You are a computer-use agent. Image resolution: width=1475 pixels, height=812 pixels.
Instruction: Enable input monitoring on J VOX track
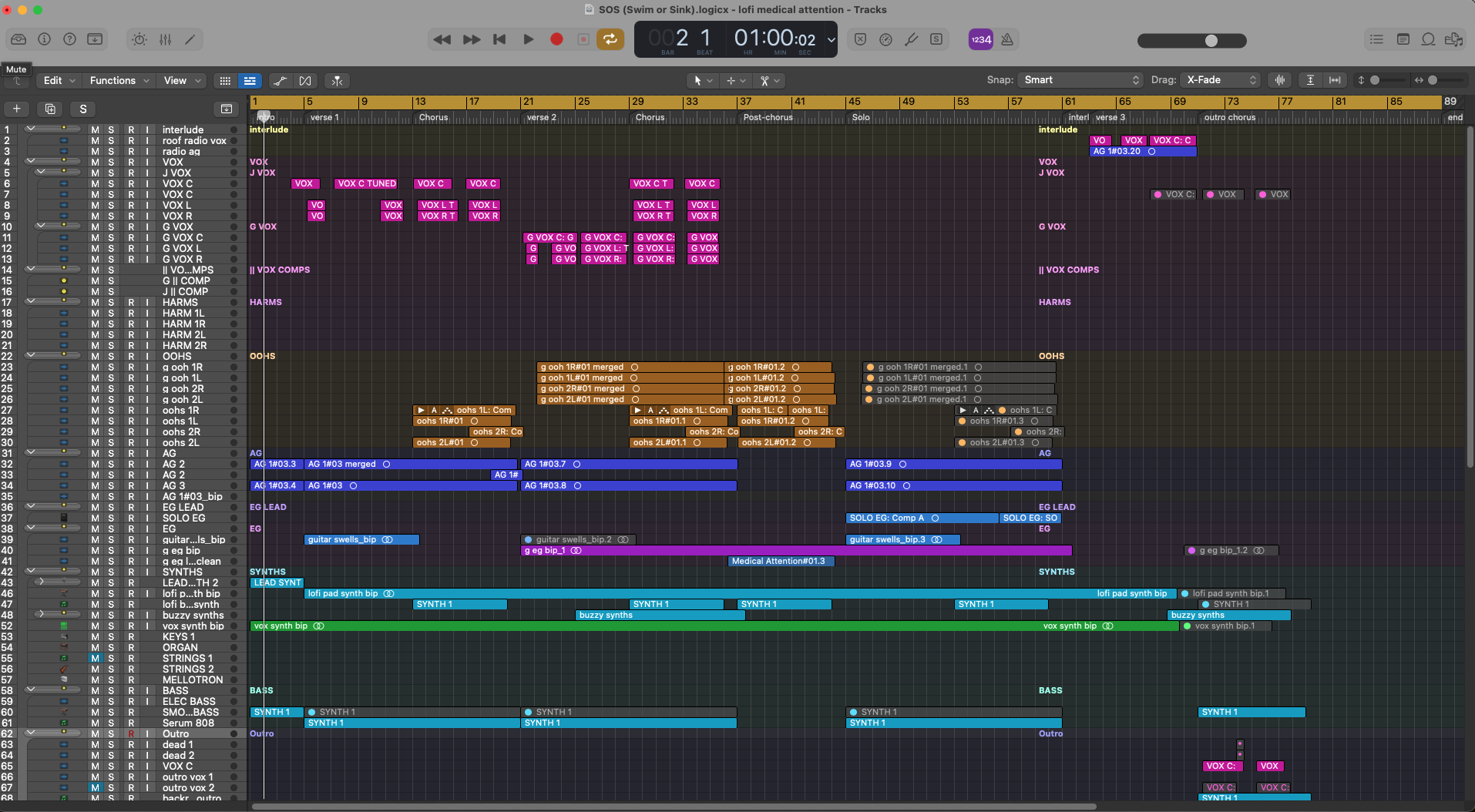click(x=147, y=173)
